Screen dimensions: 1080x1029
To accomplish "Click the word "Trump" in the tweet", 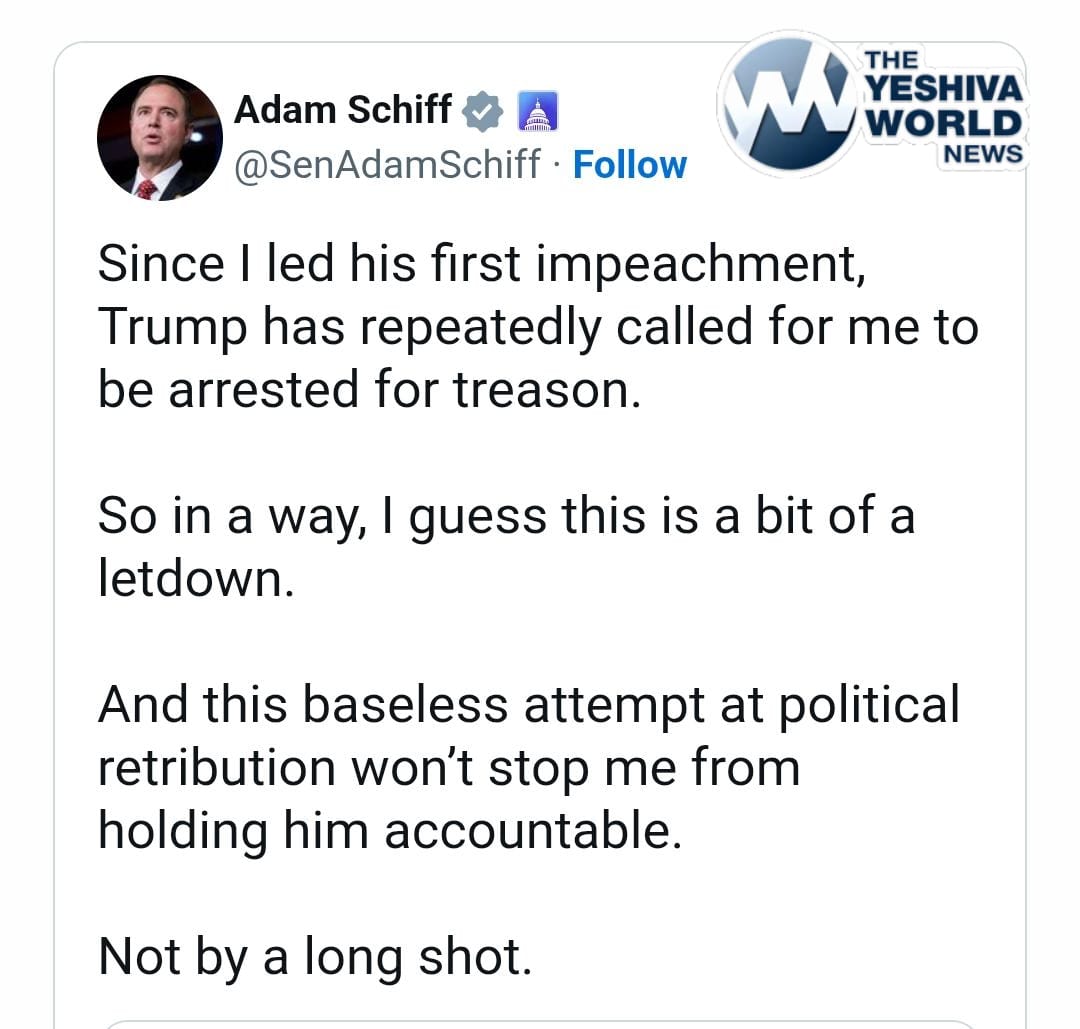I will click(x=171, y=326).
